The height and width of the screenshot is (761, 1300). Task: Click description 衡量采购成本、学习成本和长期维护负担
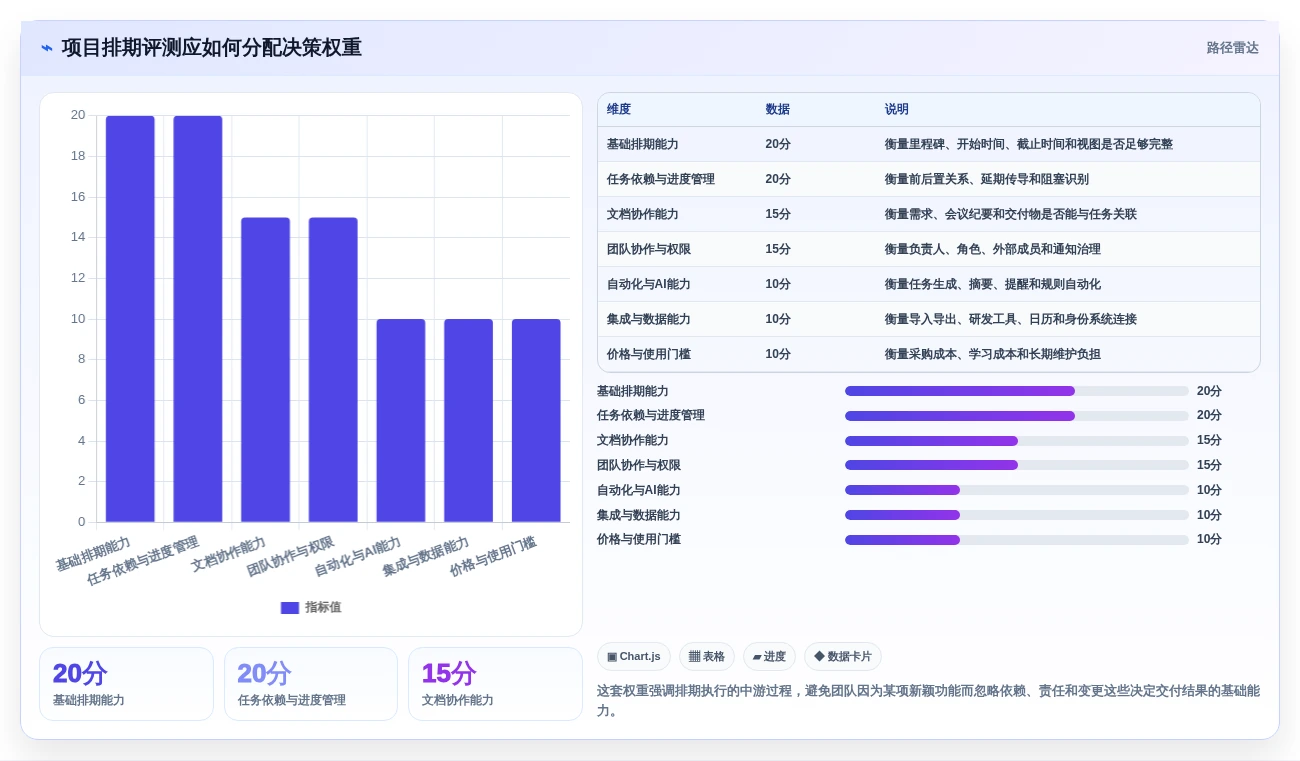tap(993, 354)
